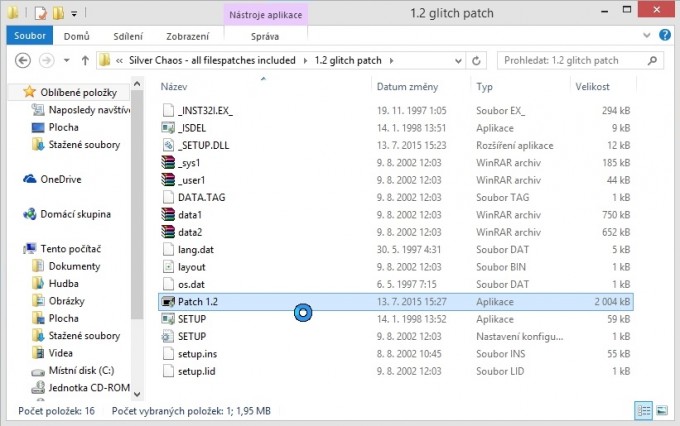Open Hudba folder in sidebar
The width and height of the screenshot is (680, 426).
(x=63, y=283)
